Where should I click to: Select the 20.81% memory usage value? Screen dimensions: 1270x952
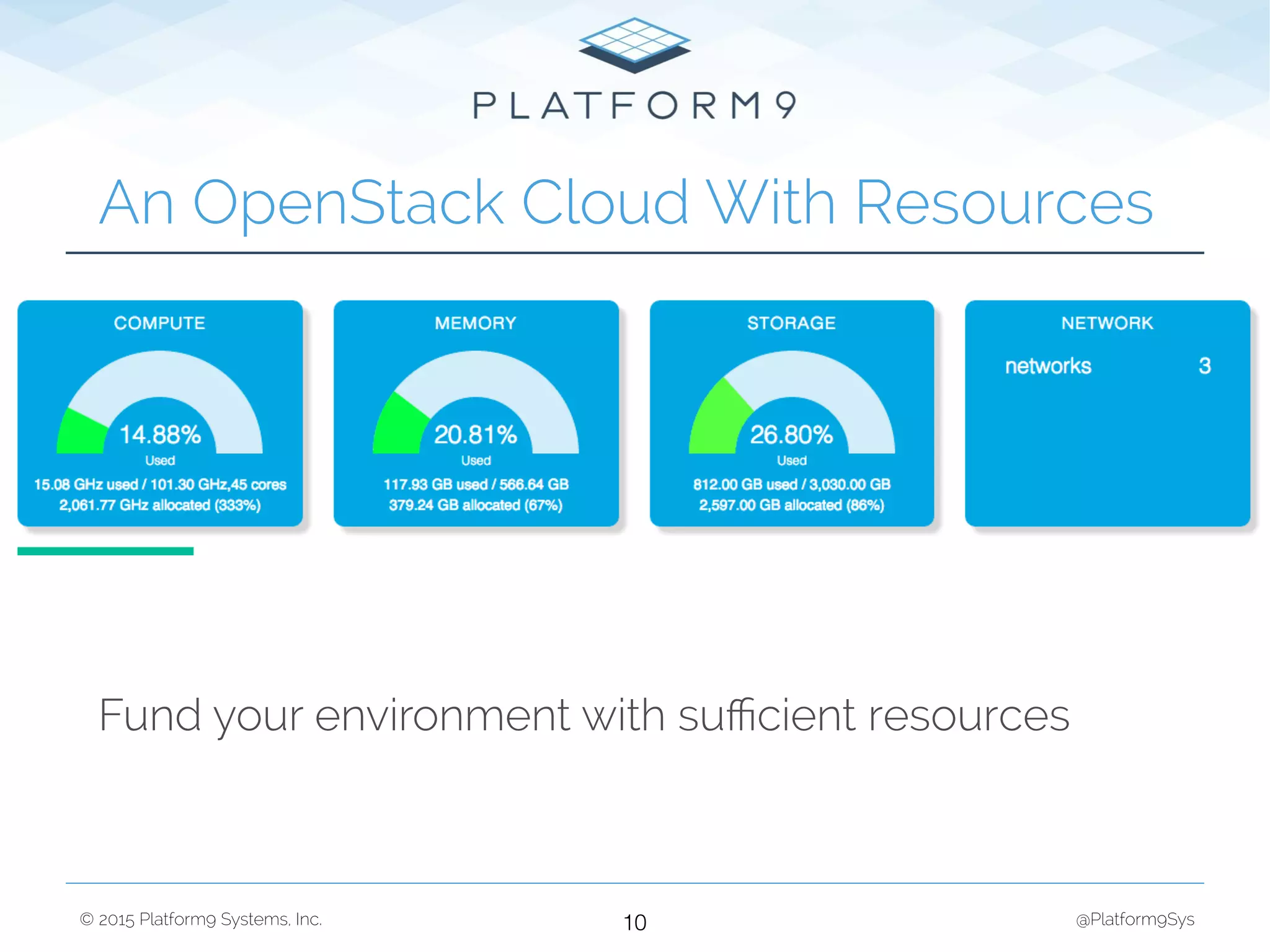pyautogui.click(x=476, y=434)
